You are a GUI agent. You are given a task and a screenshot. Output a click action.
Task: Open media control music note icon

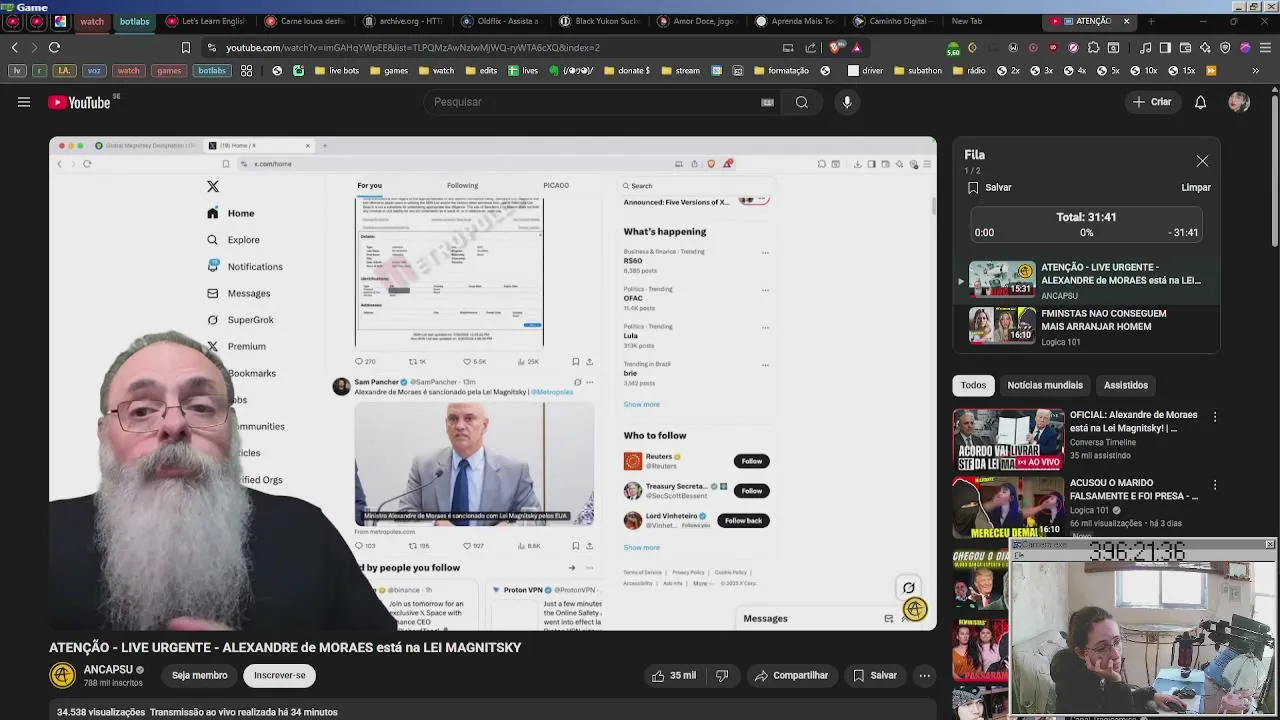pyautogui.click(x=1146, y=47)
